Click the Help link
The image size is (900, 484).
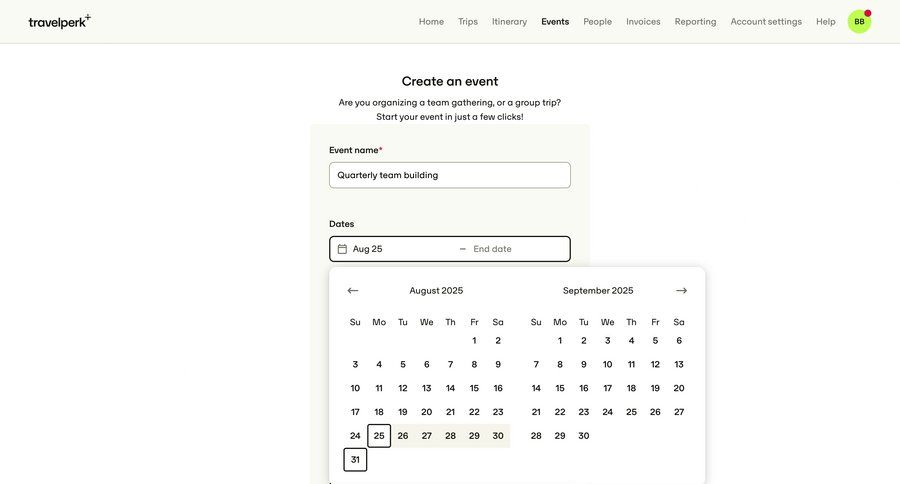click(x=825, y=22)
